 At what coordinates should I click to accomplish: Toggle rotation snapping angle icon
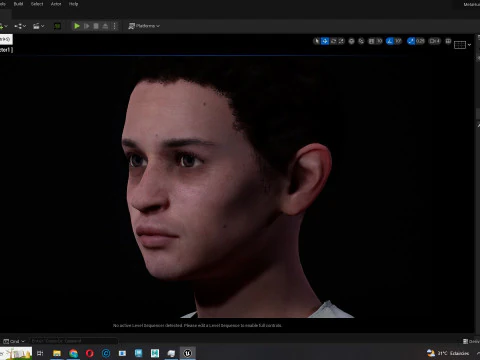click(x=390, y=41)
